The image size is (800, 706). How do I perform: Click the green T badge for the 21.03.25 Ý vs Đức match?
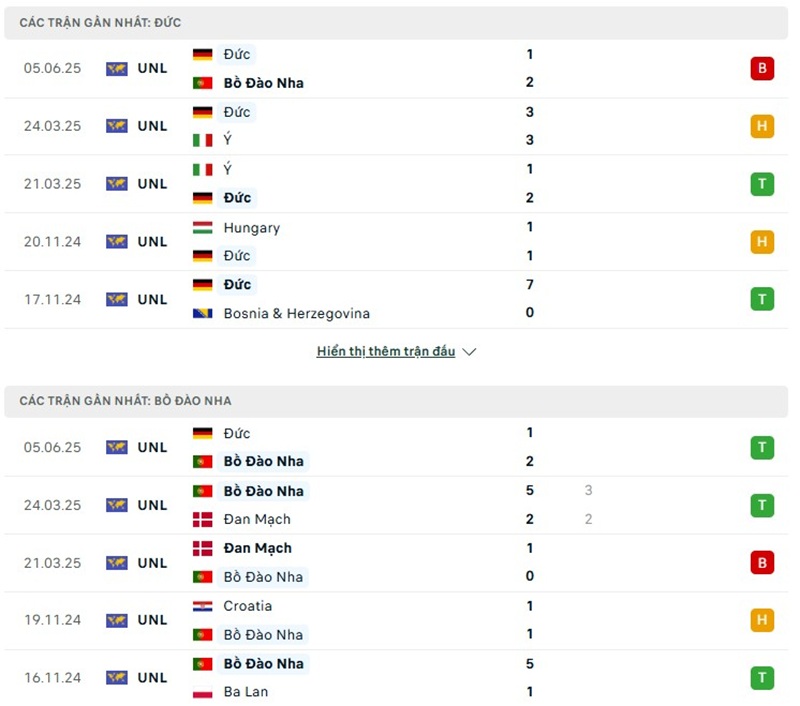click(762, 184)
